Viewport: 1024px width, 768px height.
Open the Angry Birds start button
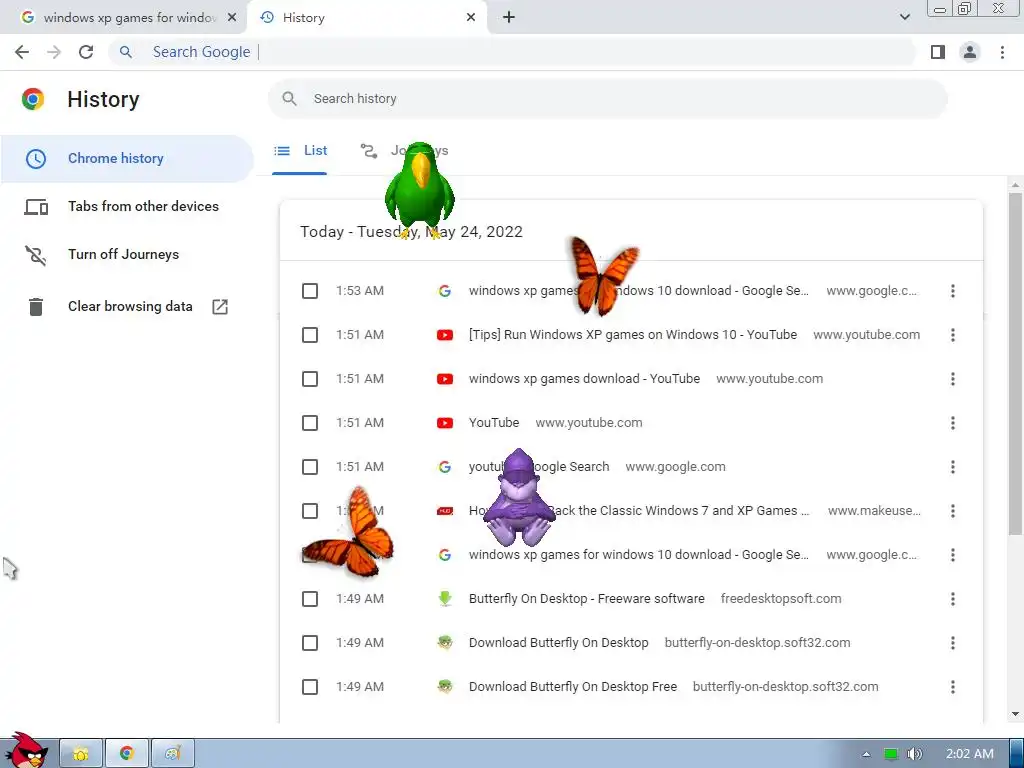(x=26, y=750)
